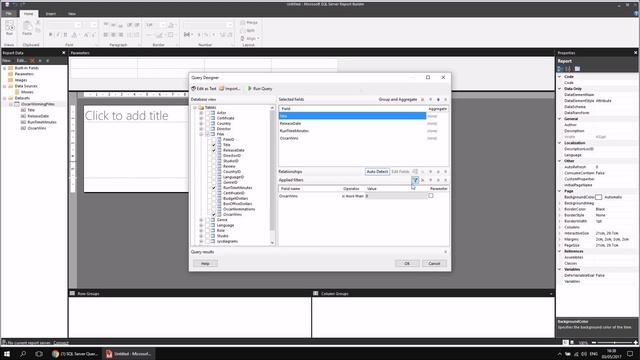The width and height of the screenshot is (640, 360).
Task: Click the BackgroundColor swatch in Properties
Action: click(598, 197)
